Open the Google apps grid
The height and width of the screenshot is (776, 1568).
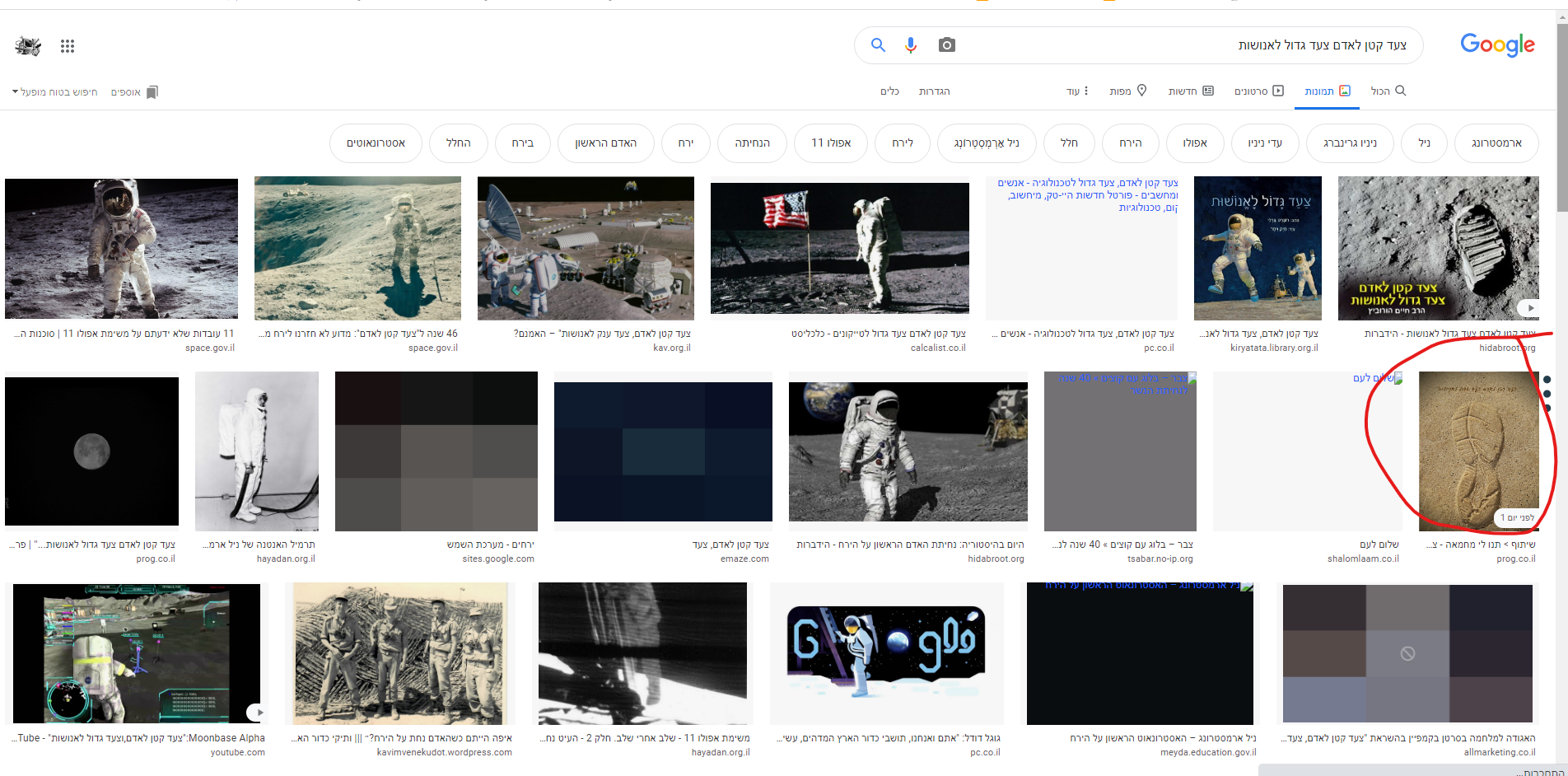pos(68,46)
